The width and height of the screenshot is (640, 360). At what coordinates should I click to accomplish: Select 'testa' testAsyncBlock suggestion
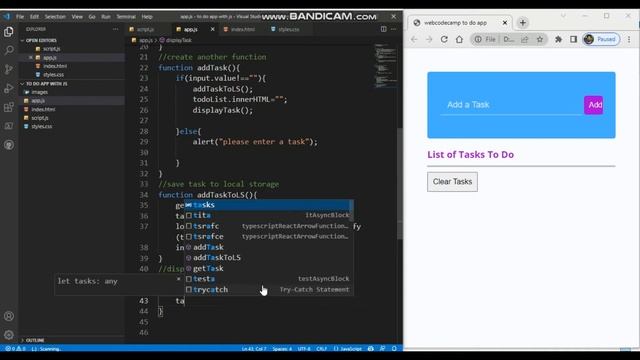[x=267, y=279]
